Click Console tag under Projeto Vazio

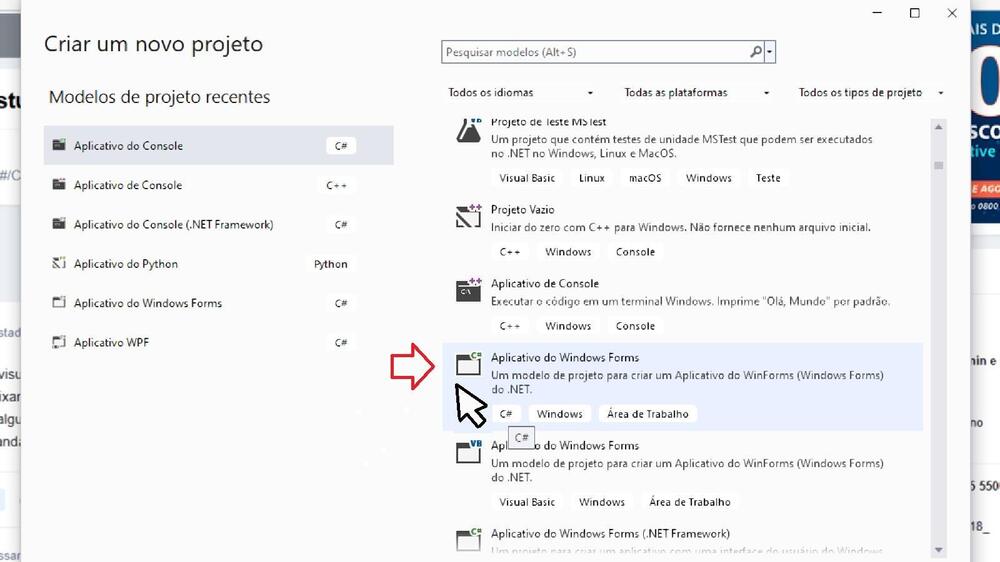635,252
